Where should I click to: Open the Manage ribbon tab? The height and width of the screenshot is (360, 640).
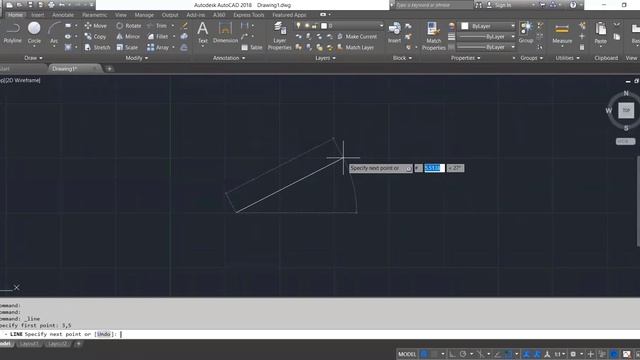pos(144,15)
